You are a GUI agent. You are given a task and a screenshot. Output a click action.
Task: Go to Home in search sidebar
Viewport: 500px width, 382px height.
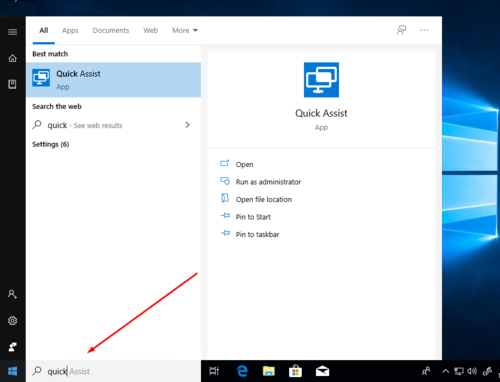tap(12, 58)
